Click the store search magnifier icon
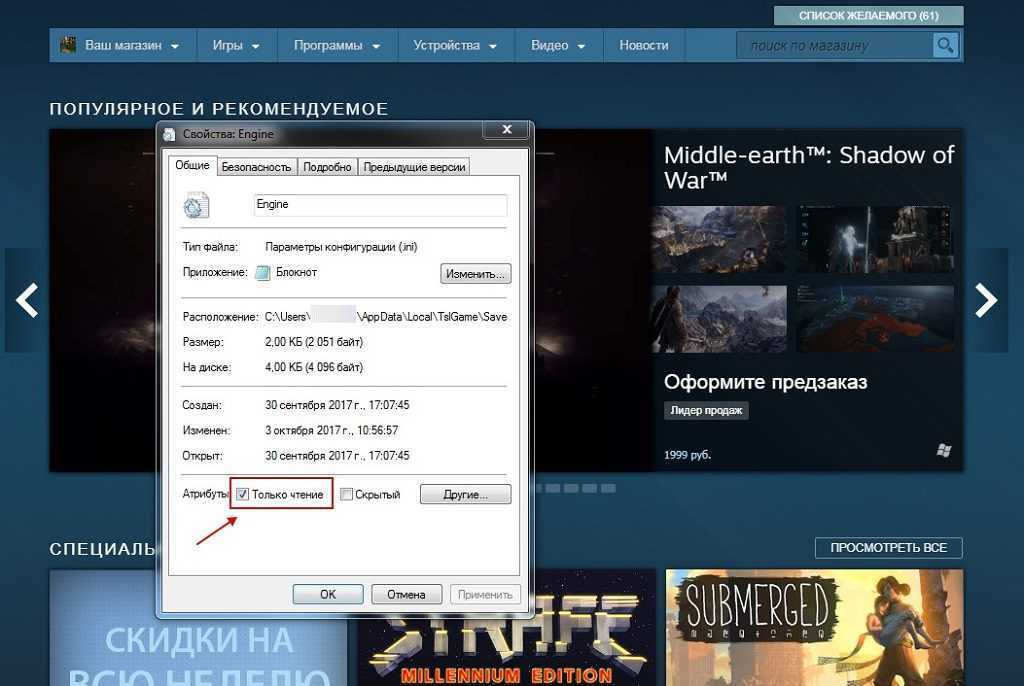 click(x=944, y=45)
